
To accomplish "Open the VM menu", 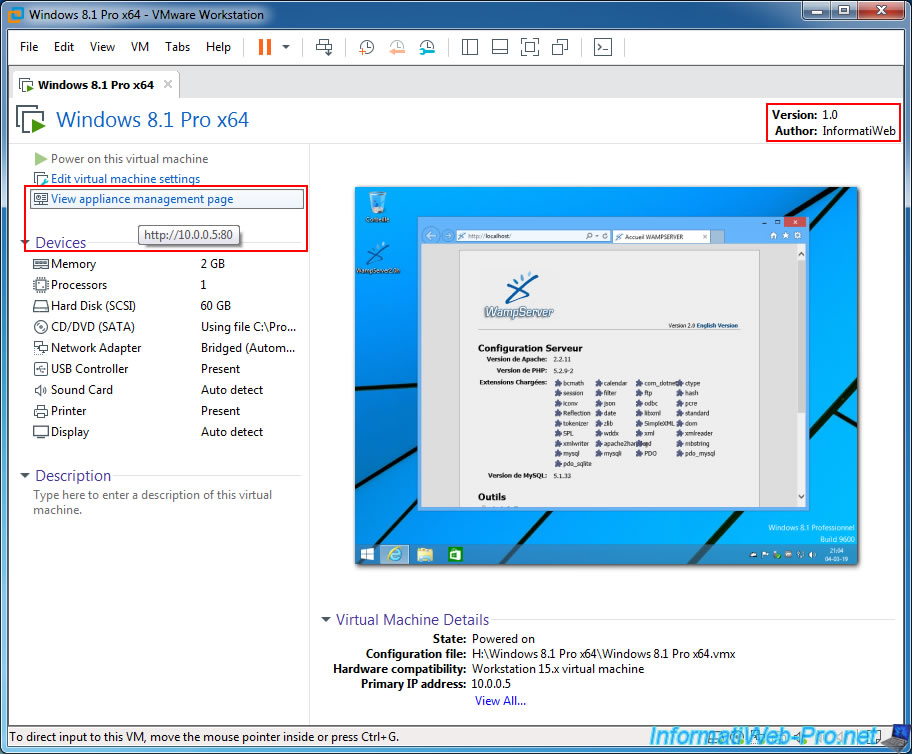I will point(140,47).
